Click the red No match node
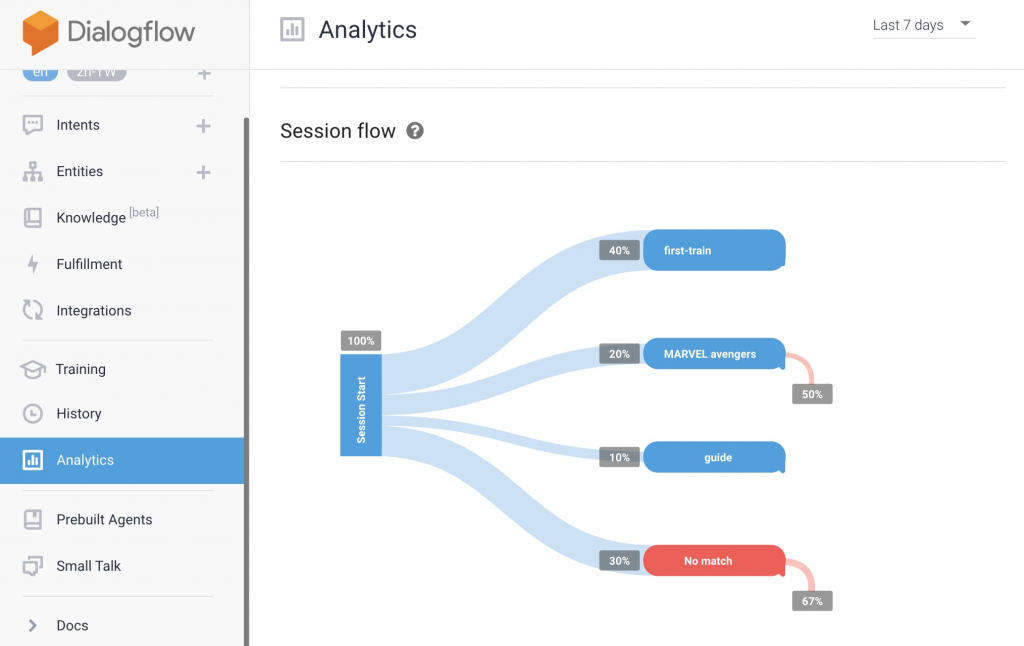The image size is (1024, 646). (x=713, y=561)
